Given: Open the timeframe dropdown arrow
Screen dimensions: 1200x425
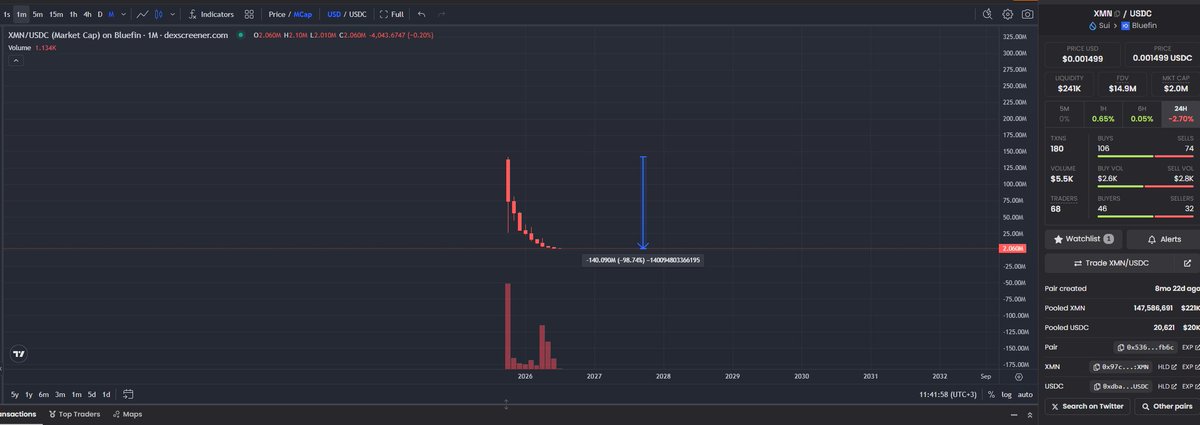Looking at the screenshot, I should tap(122, 15).
